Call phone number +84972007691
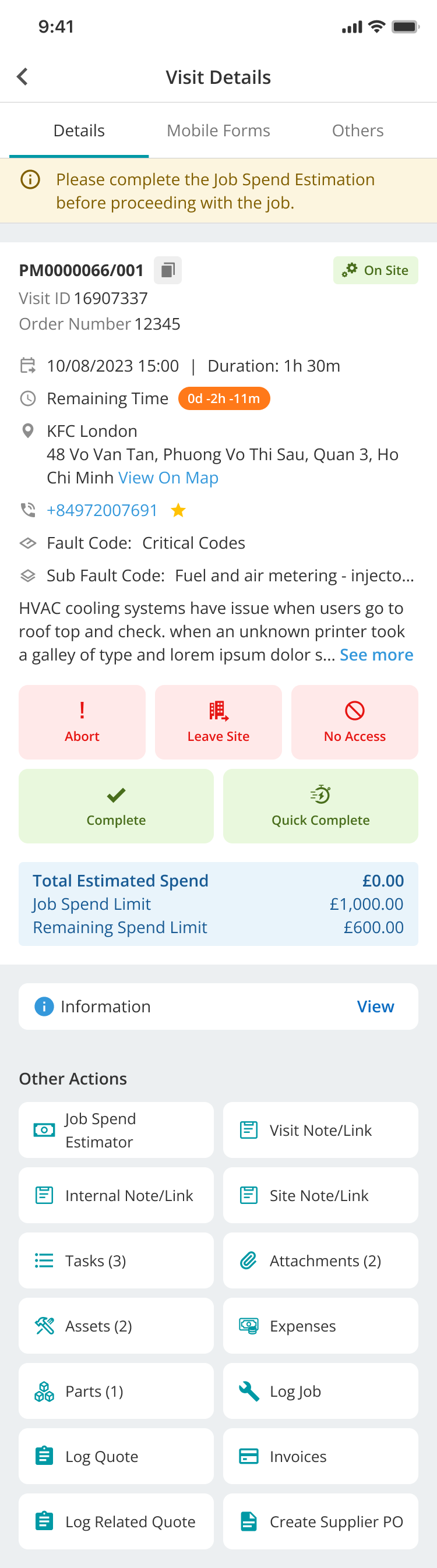This screenshot has height=1568, width=437. click(x=102, y=510)
